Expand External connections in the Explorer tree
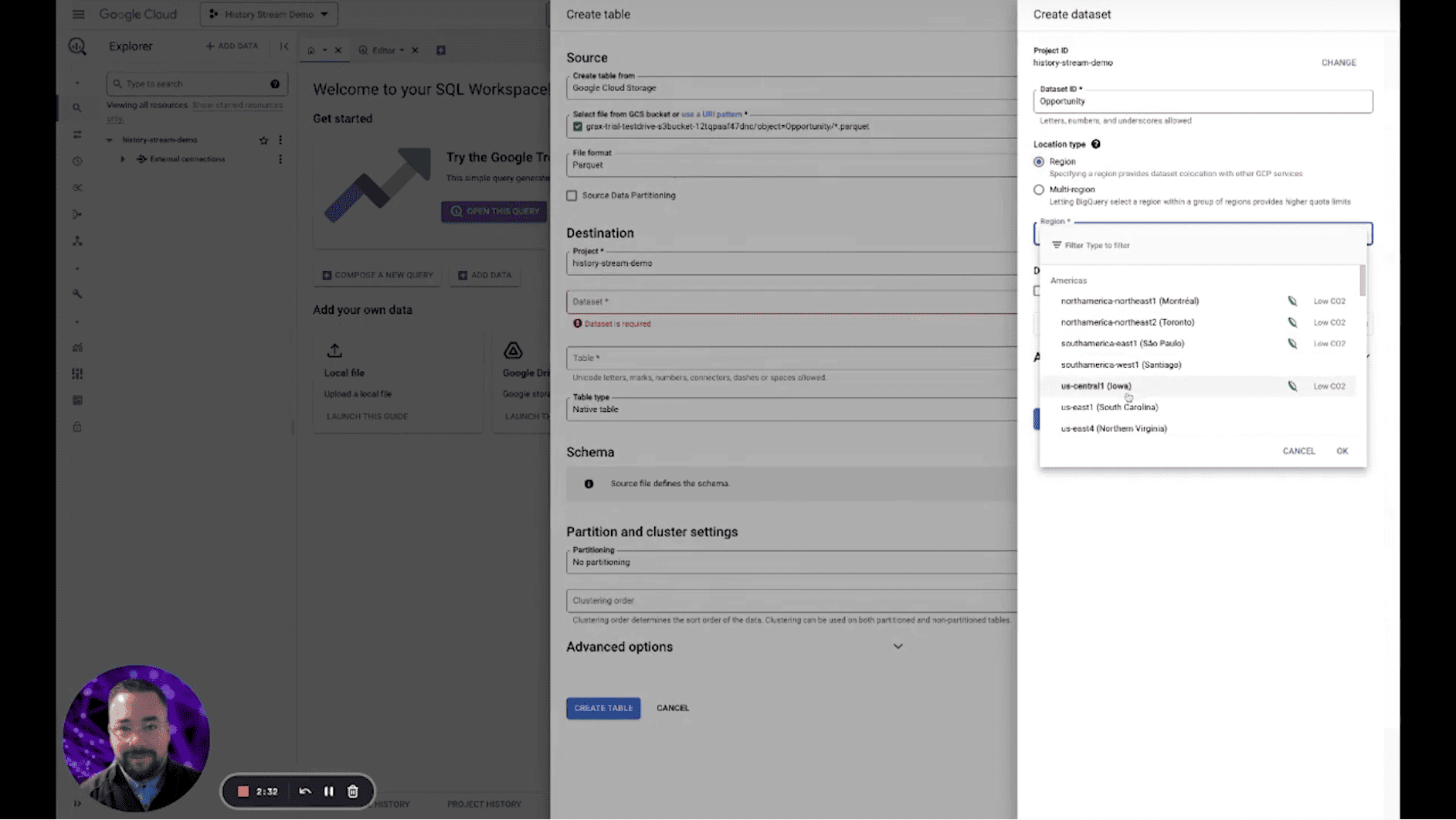 (122, 158)
